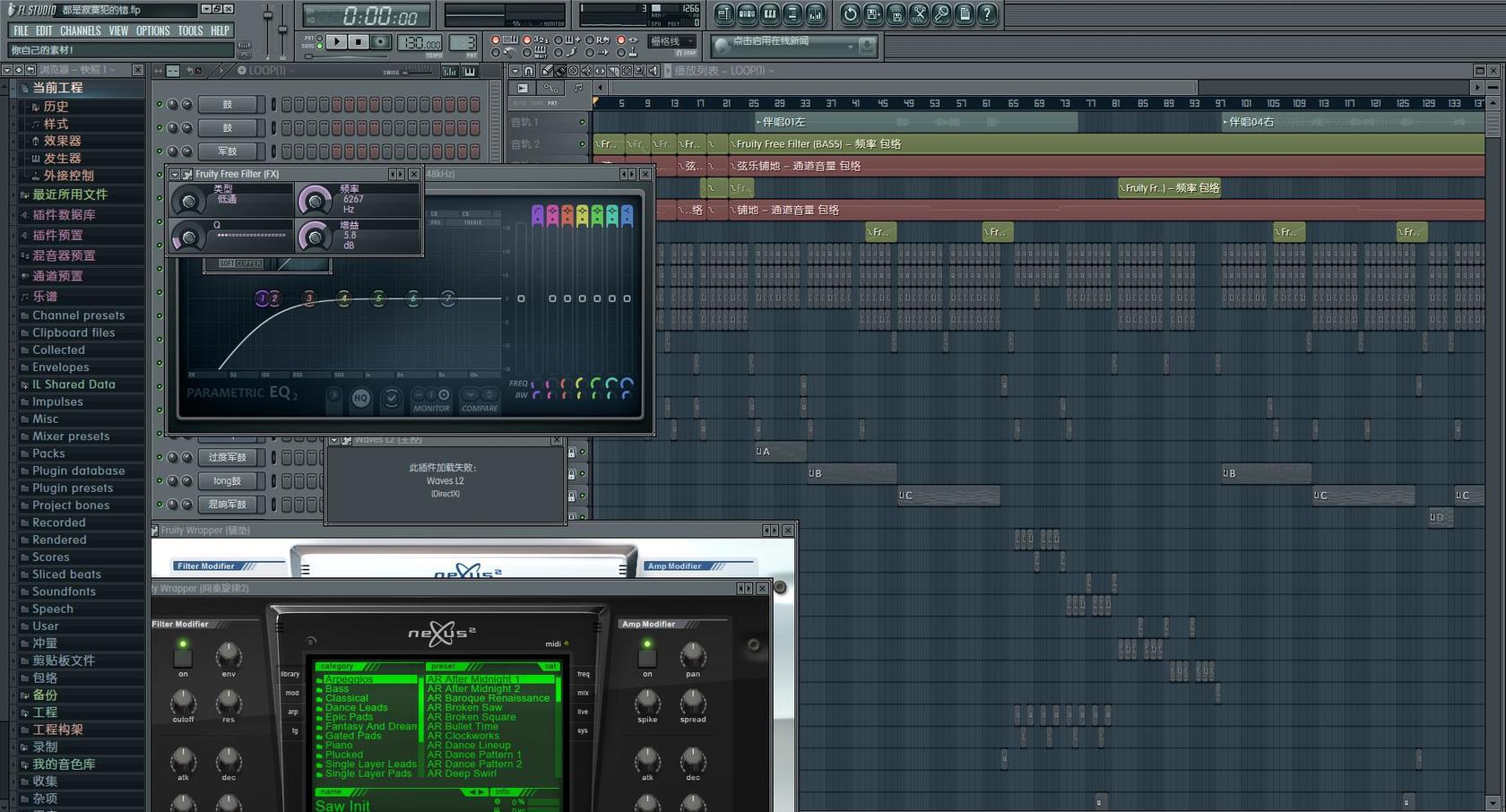Open keyboard editor in step sequencer
Screen dimensions: 1506x812
tap(469, 71)
